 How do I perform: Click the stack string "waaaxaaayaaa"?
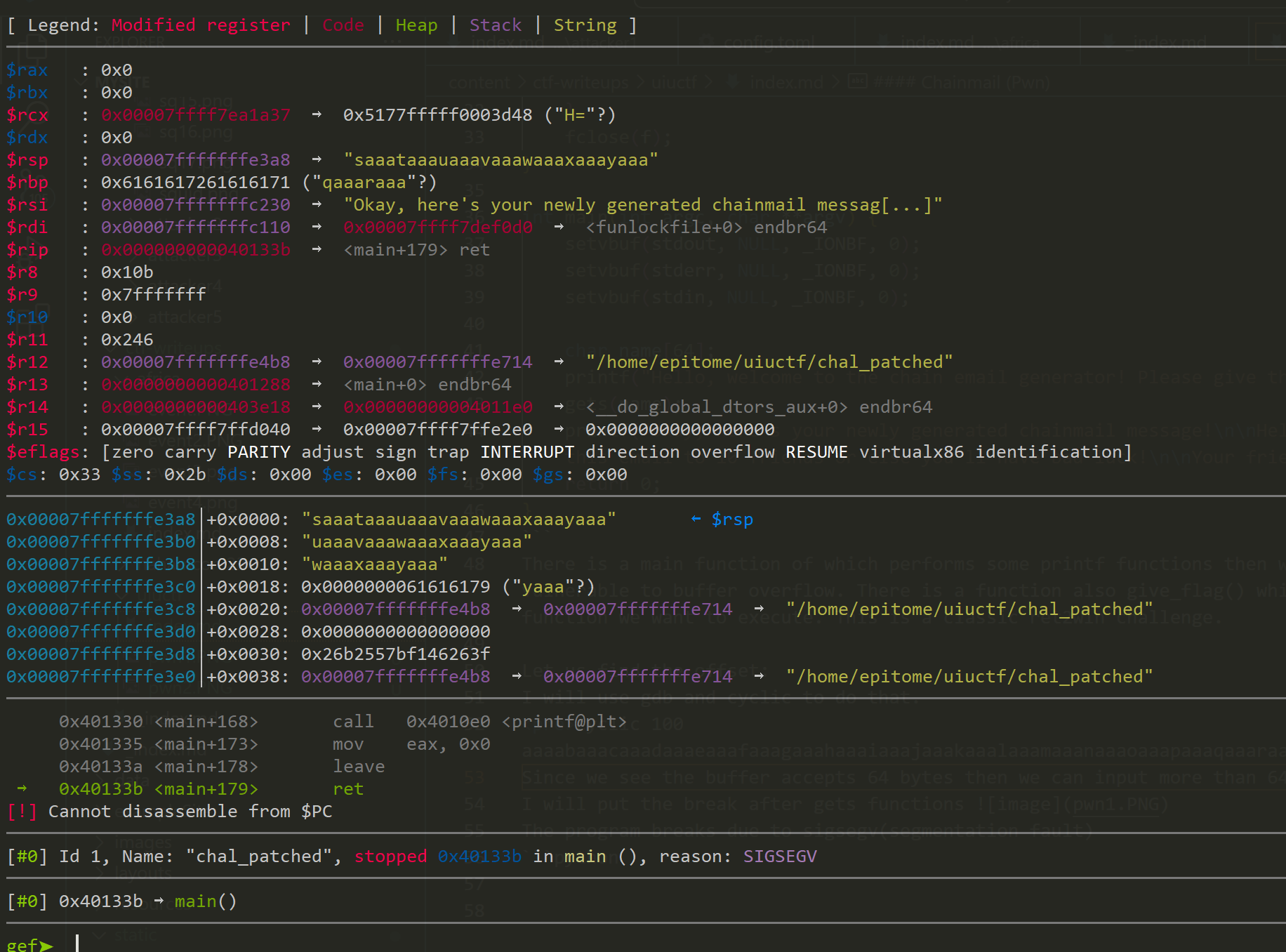pos(375,564)
